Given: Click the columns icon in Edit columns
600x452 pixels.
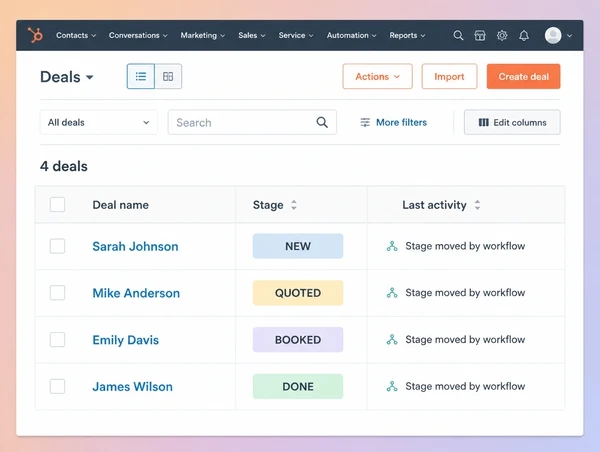Looking at the screenshot, I should point(484,122).
